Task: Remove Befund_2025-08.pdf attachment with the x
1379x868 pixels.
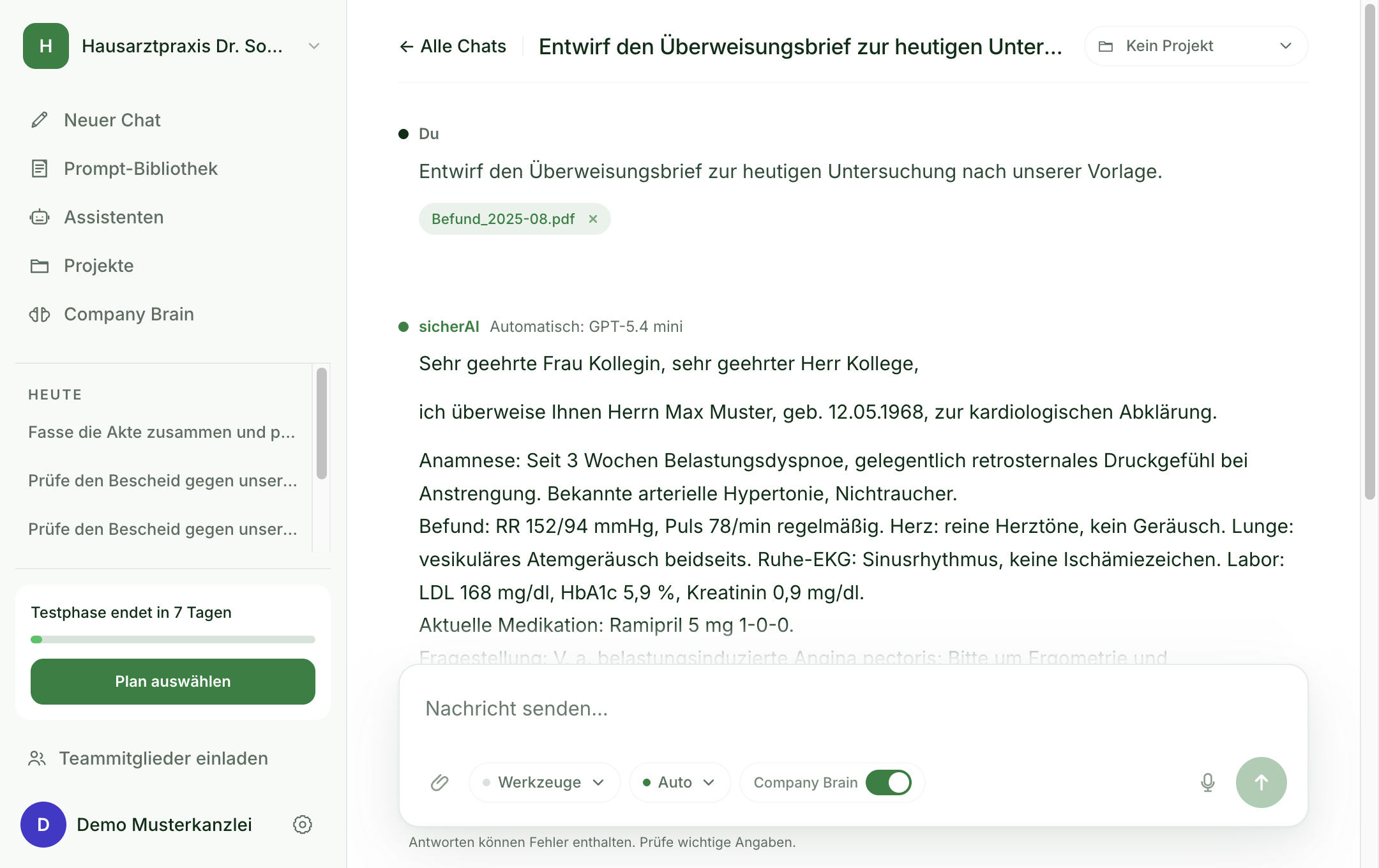Action: [x=593, y=219]
